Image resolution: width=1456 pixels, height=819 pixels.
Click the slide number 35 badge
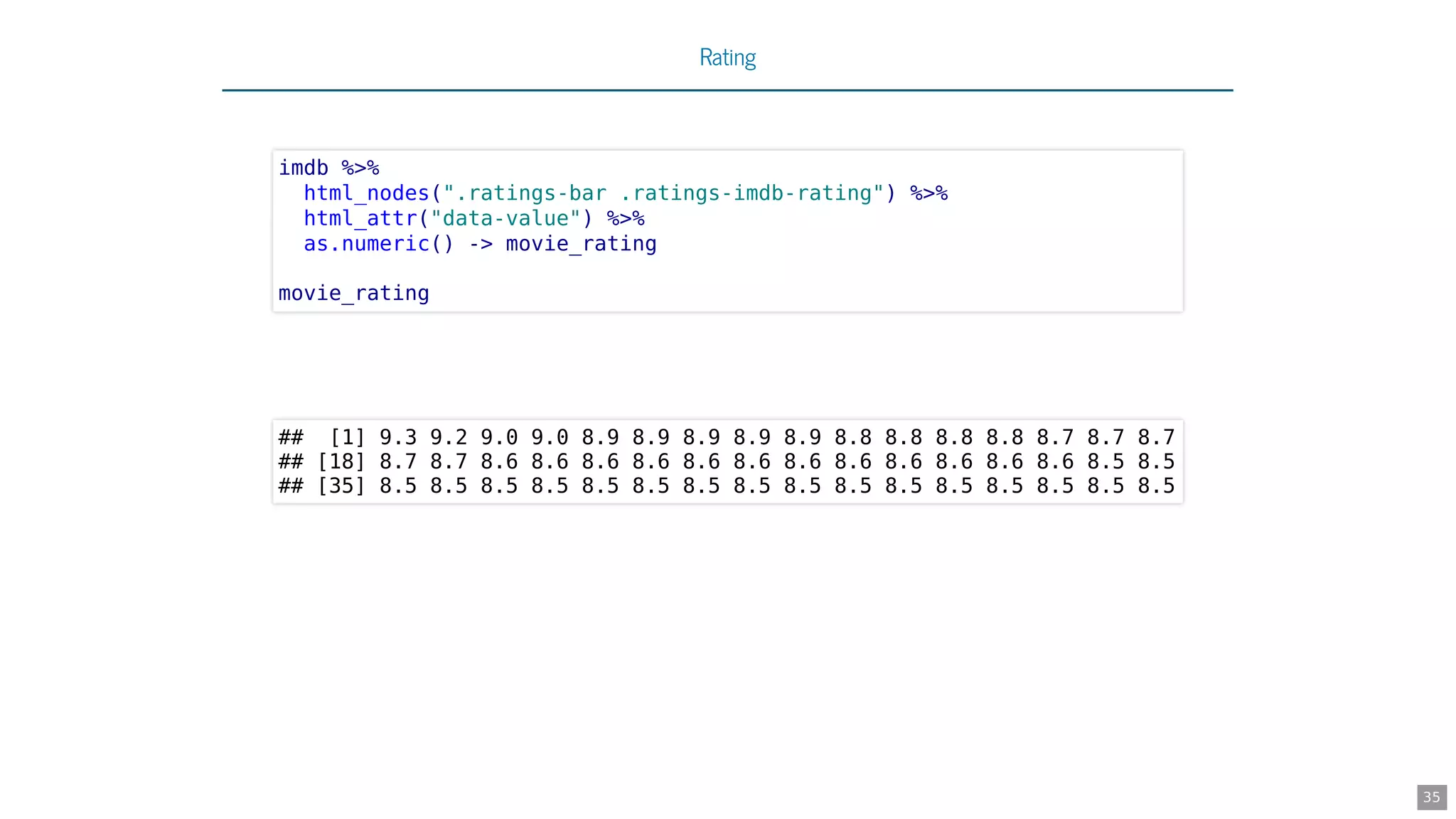pyautogui.click(x=1431, y=797)
